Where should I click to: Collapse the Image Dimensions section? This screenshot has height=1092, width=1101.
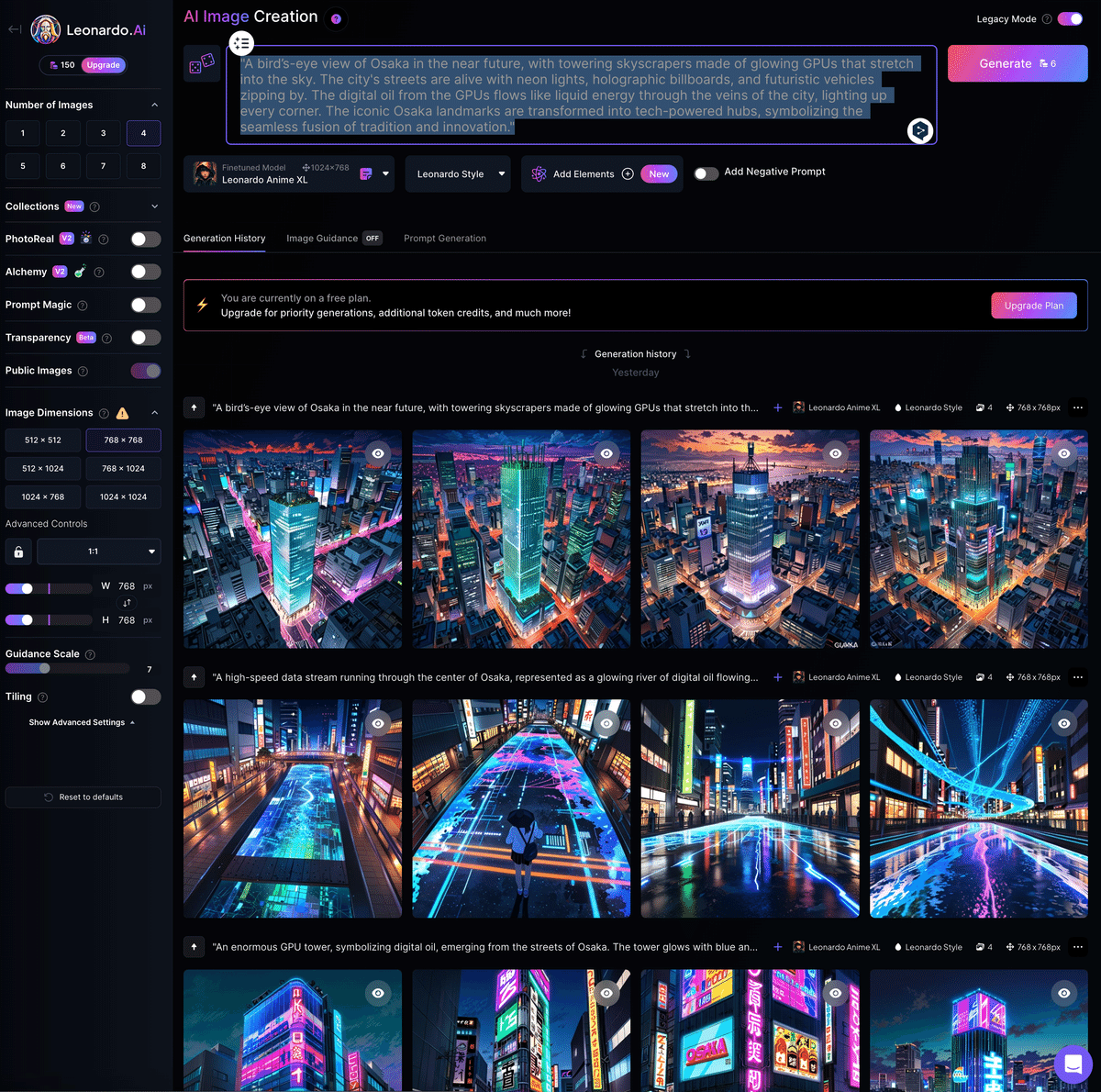(154, 413)
